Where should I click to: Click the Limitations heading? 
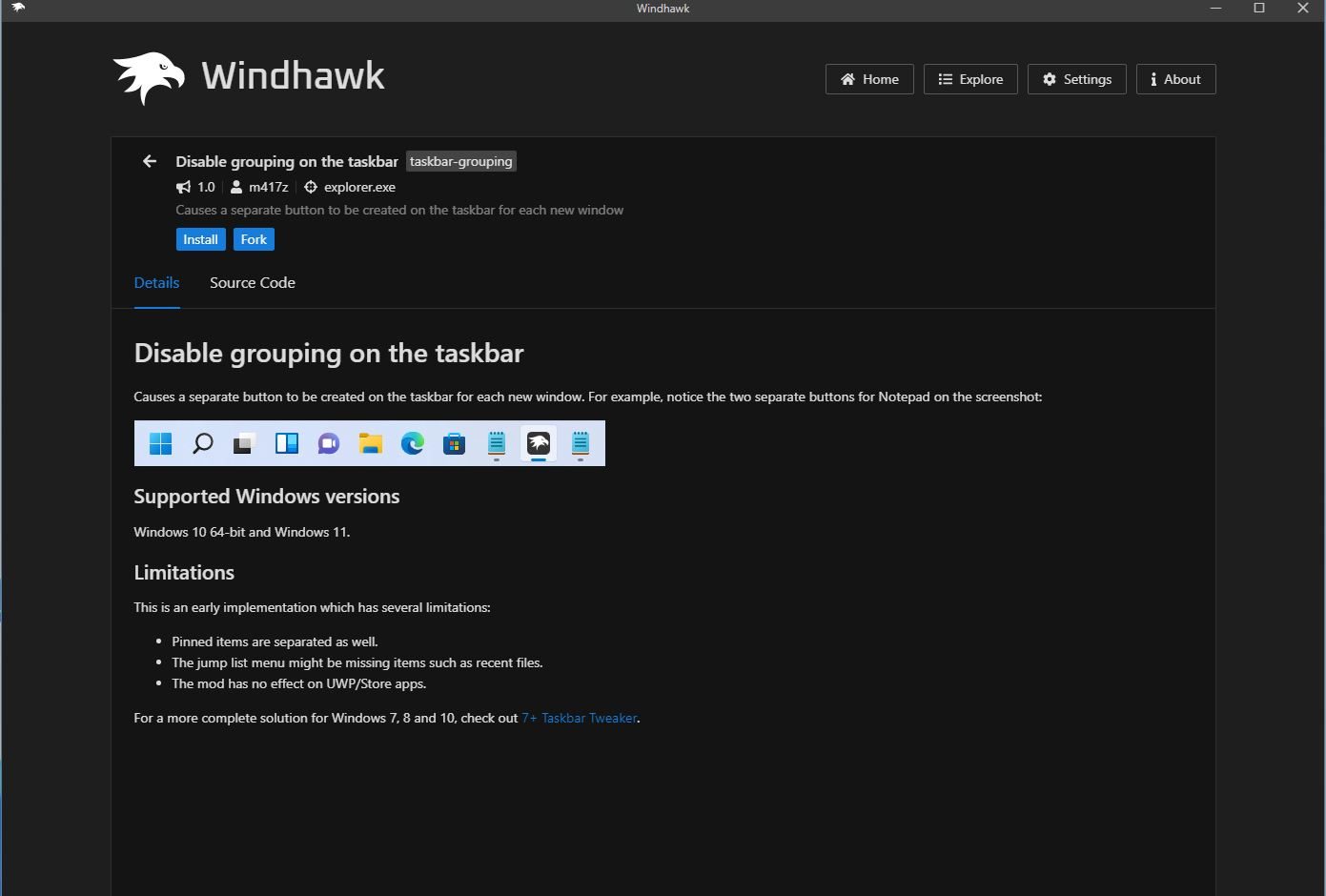point(184,573)
